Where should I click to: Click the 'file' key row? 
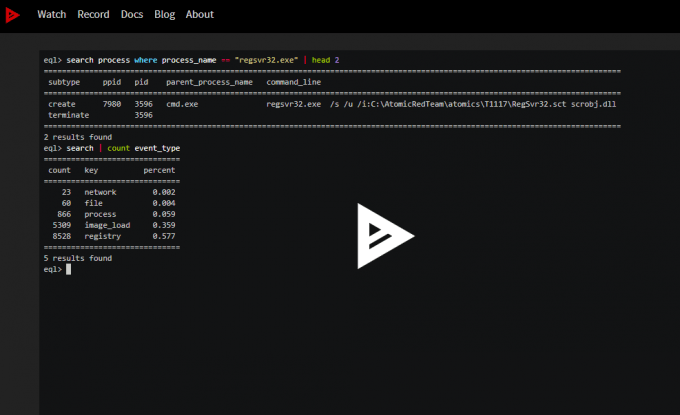(x=93, y=203)
